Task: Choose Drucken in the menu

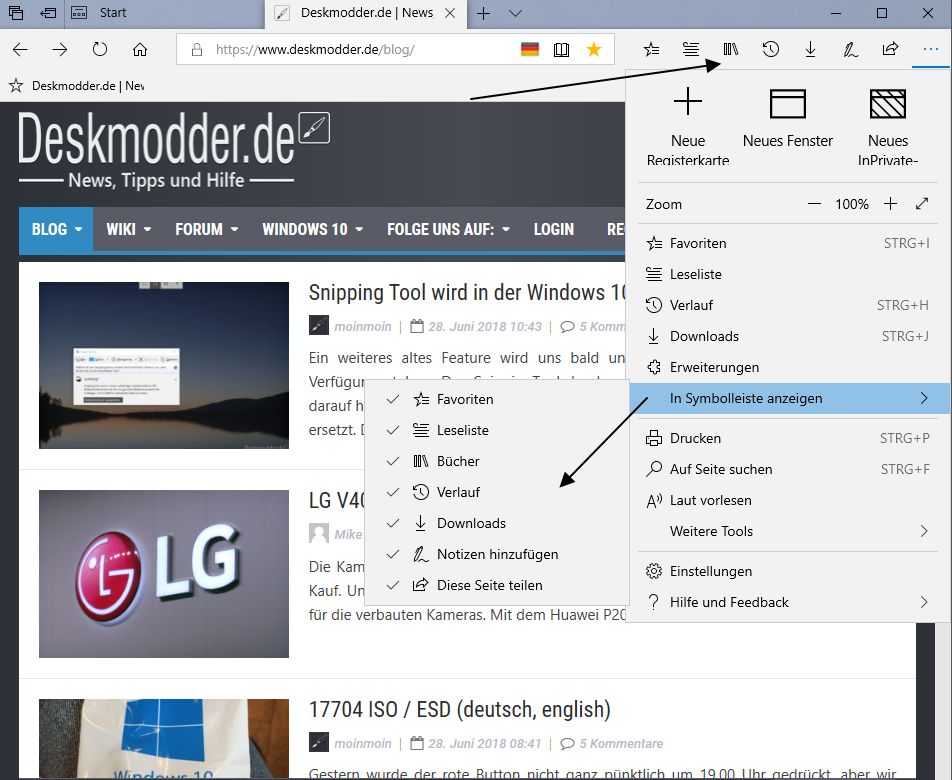Action: 695,438
